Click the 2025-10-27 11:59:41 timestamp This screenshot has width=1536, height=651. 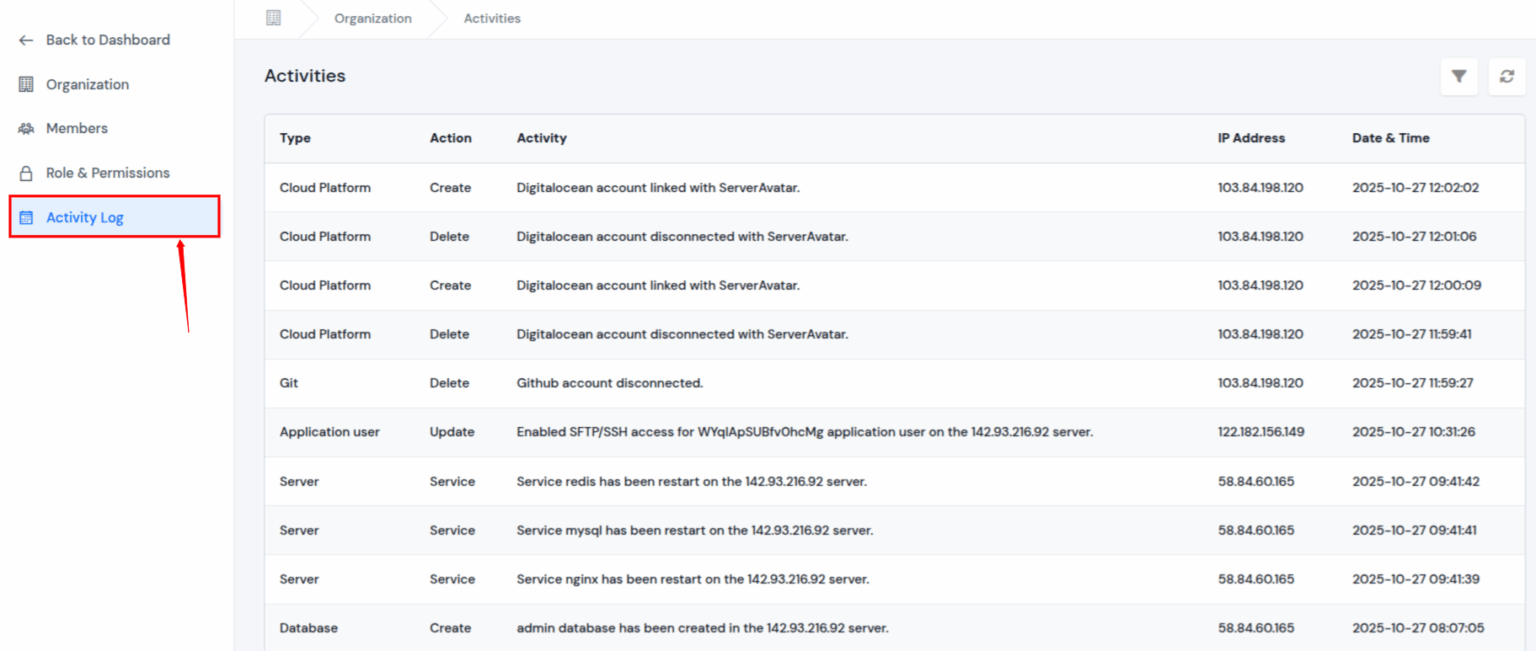pos(1412,335)
